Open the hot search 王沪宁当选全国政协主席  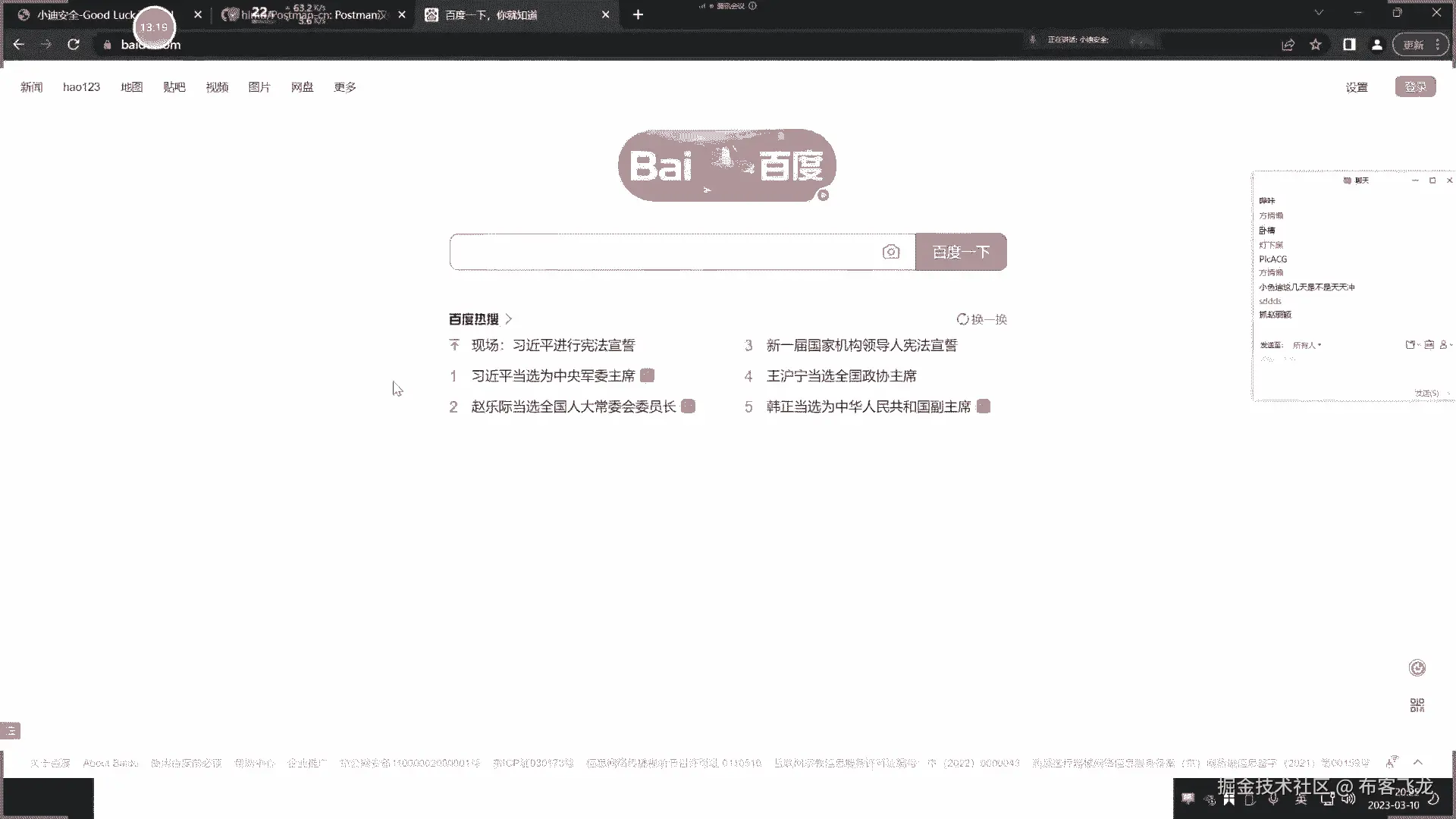click(x=841, y=376)
